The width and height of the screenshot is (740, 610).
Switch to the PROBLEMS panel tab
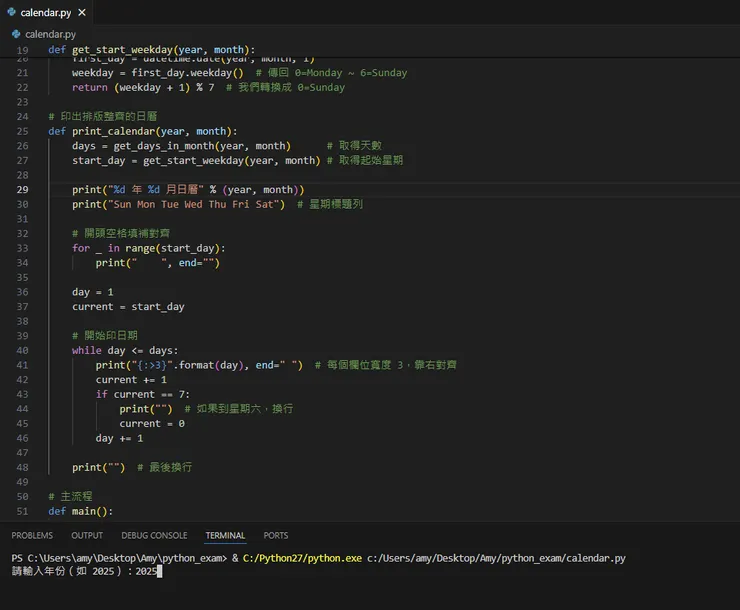[x=32, y=536]
